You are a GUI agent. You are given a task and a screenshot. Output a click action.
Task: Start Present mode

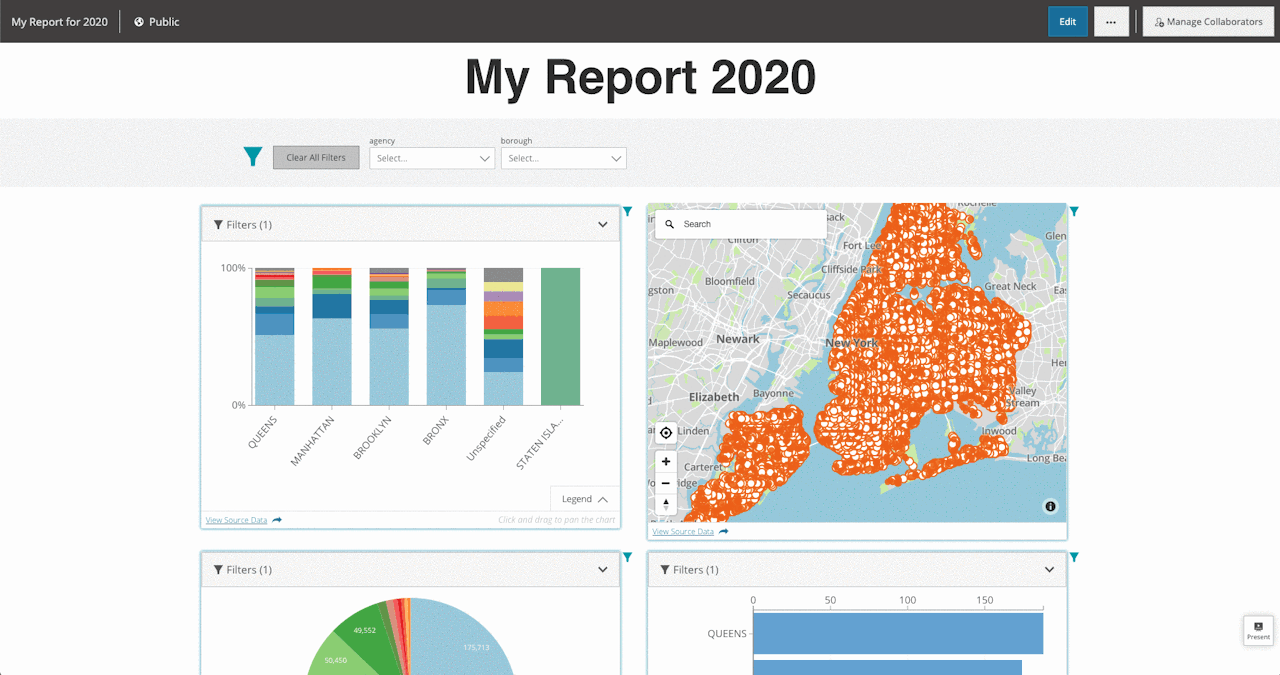[x=1258, y=630]
